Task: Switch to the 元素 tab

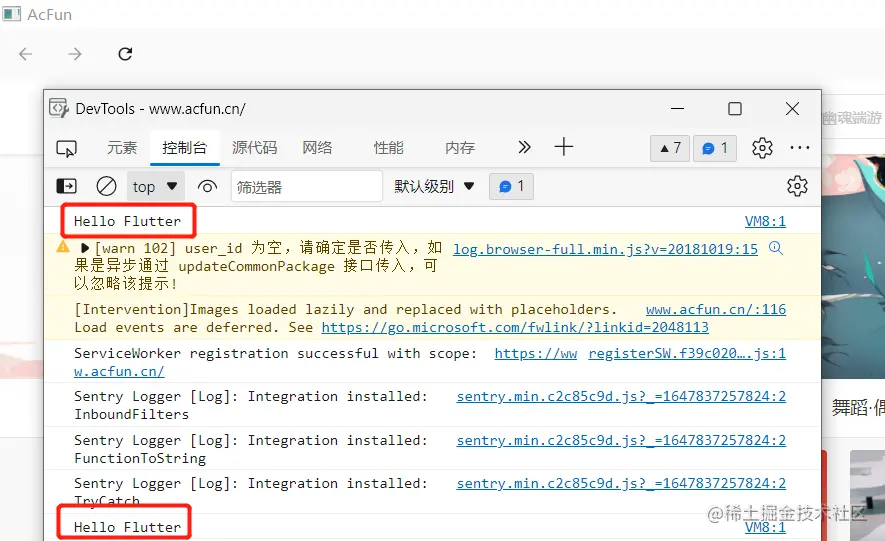Action: 122,148
